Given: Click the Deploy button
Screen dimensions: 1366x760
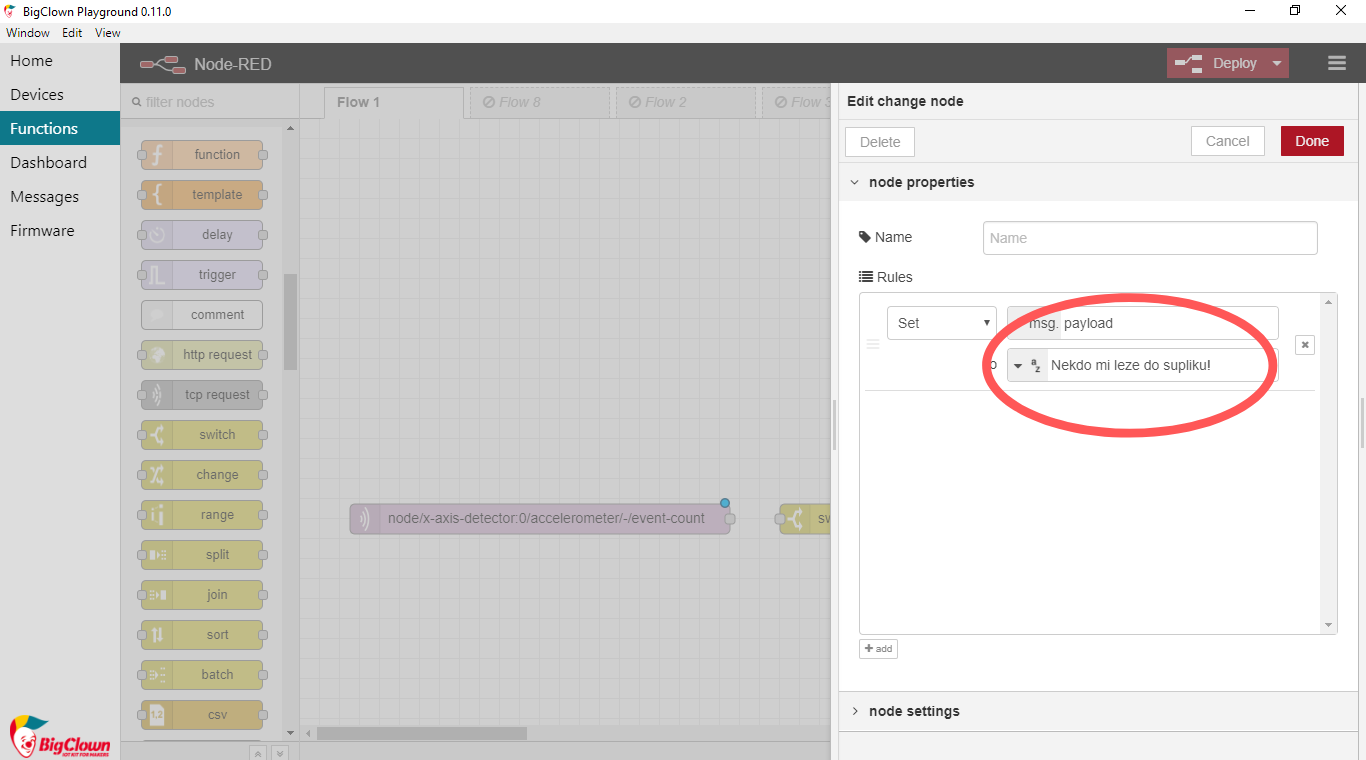Looking at the screenshot, I should point(1216,63).
